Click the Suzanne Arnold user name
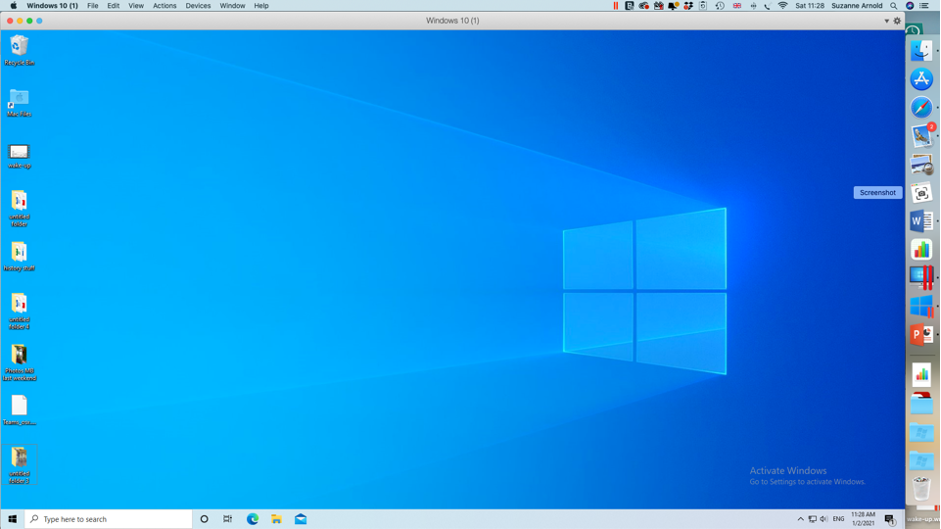The width and height of the screenshot is (941, 529). click(856, 5)
